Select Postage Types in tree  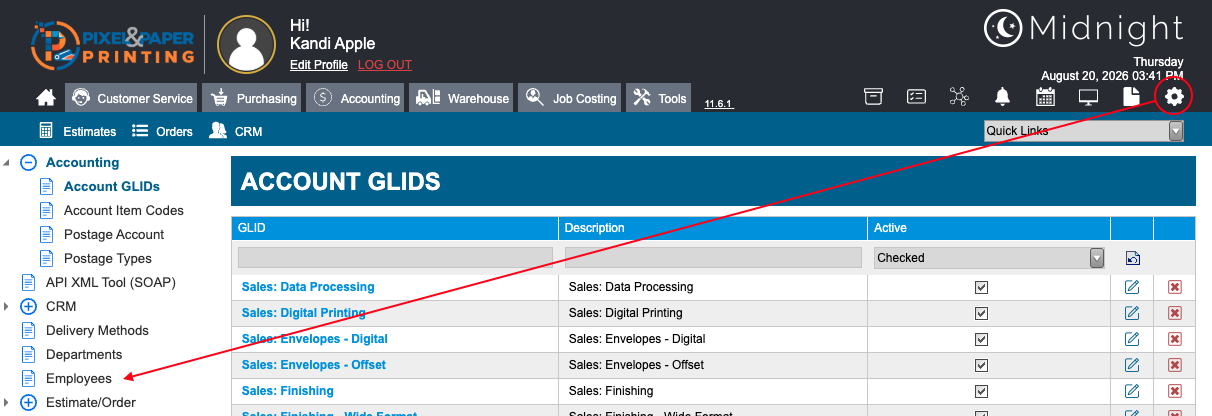(107, 258)
